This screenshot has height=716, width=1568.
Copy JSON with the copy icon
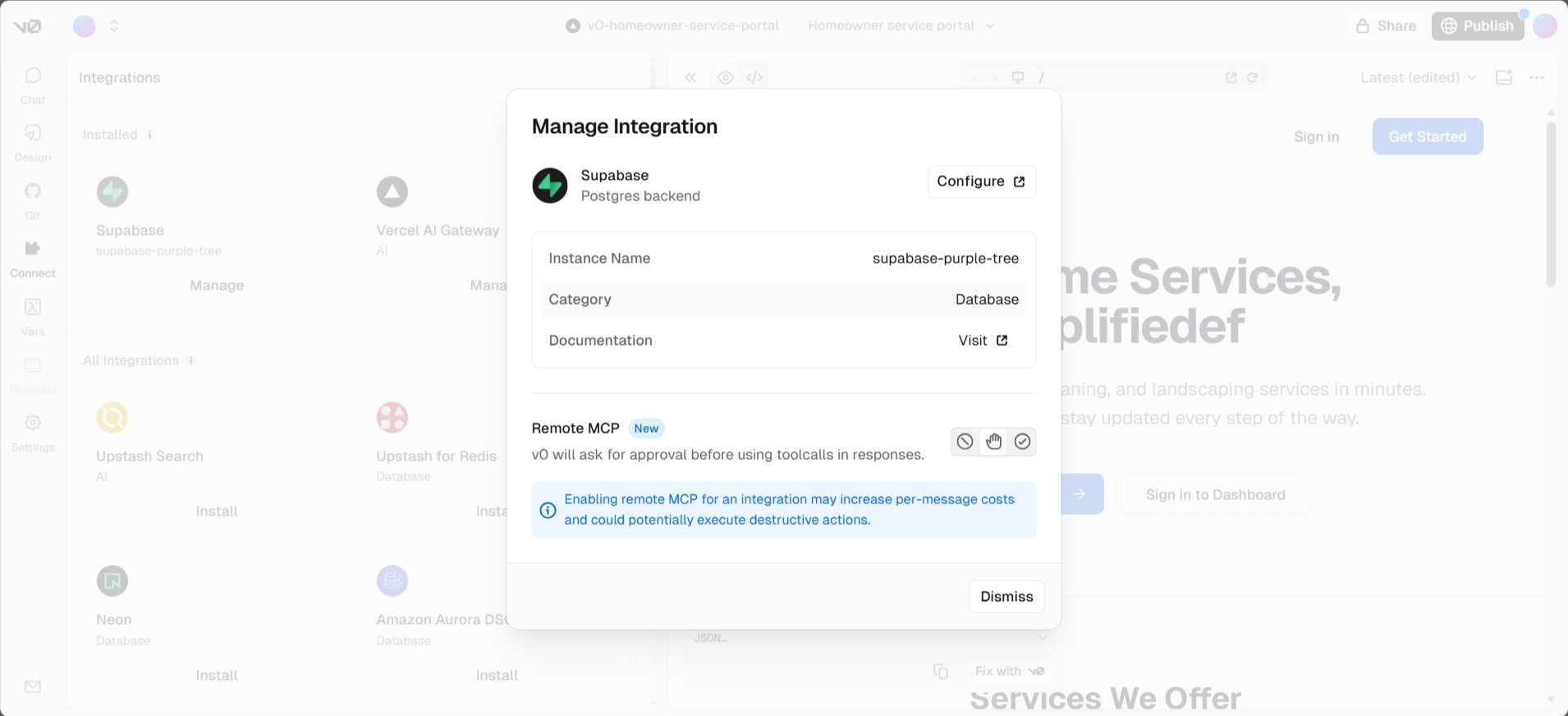coord(941,671)
